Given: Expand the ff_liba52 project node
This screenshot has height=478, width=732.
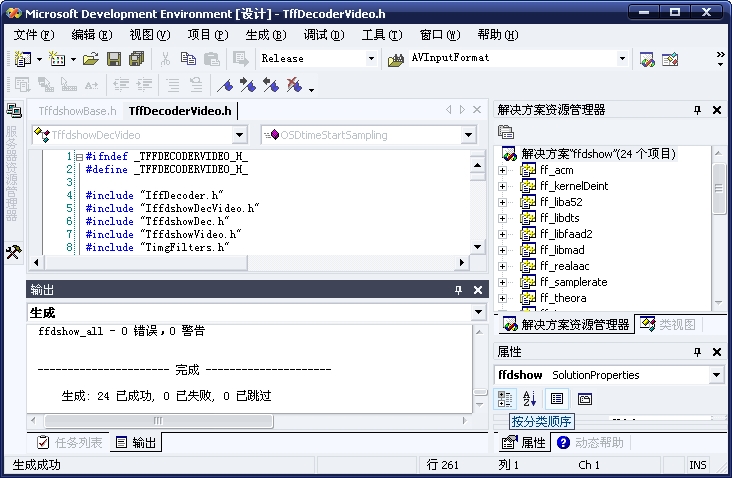Looking at the screenshot, I should [502, 202].
